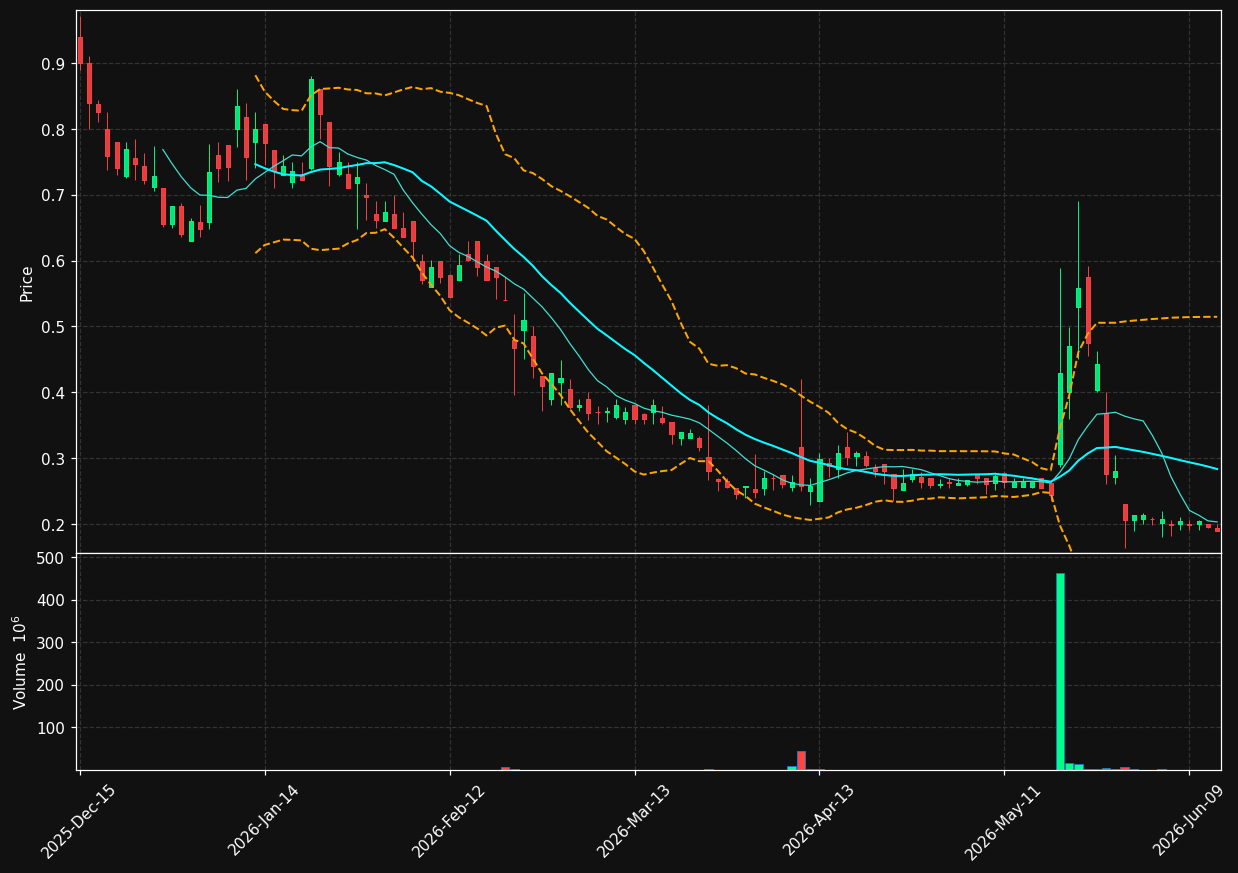Click the 100 volume tick label
This screenshot has width=1238, height=873.
[51, 728]
